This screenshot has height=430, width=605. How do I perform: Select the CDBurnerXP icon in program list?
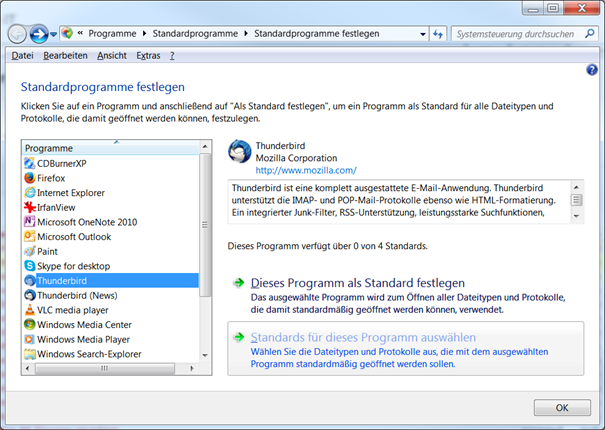29,163
